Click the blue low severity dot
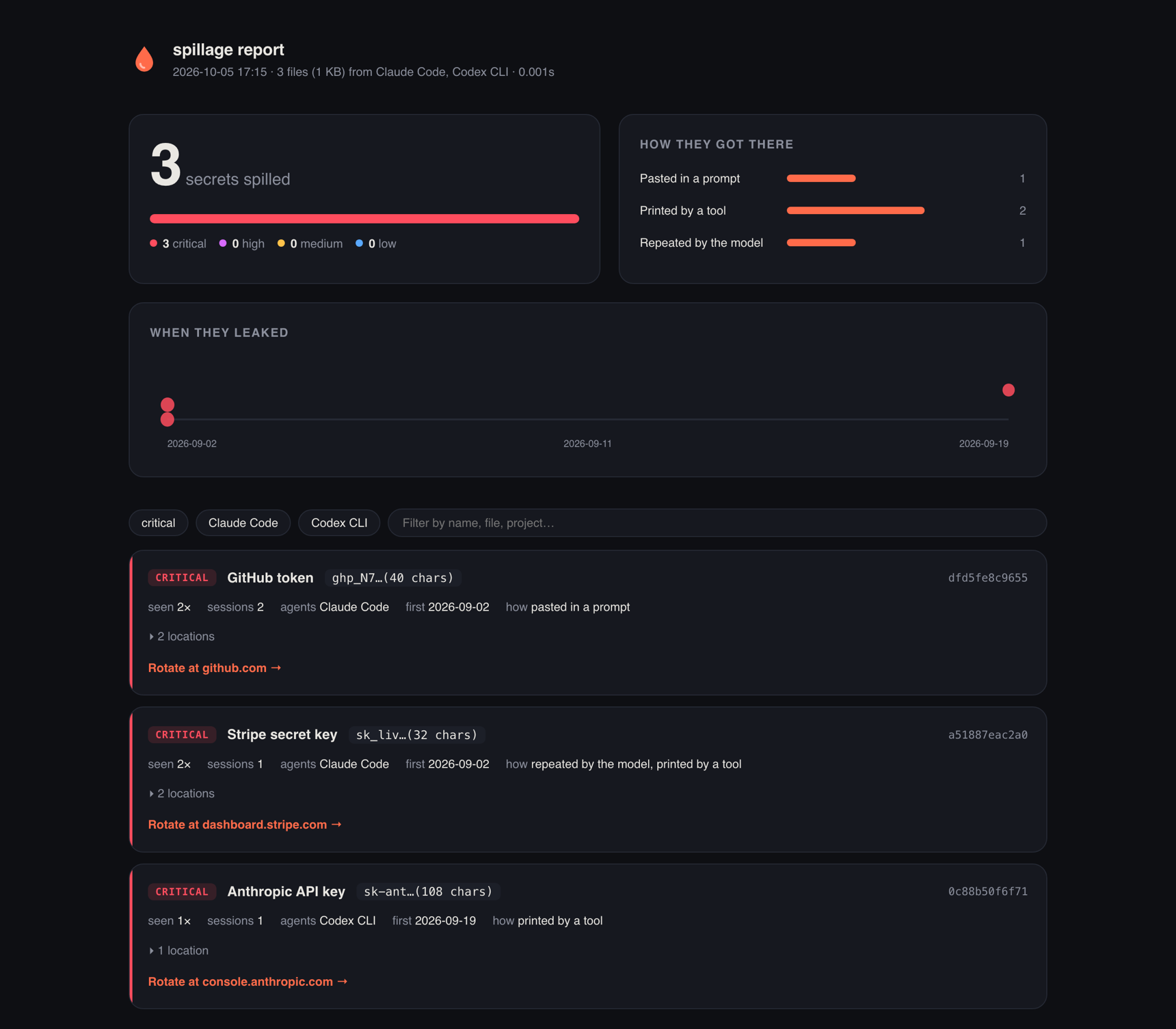This screenshot has width=1176, height=1029. coord(360,243)
